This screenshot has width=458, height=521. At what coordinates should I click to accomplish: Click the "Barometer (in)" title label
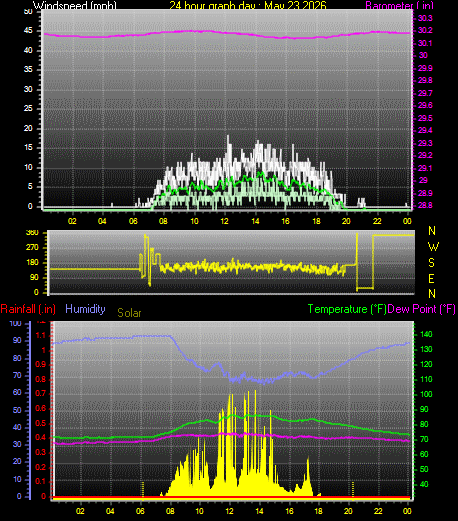(x=399, y=5)
